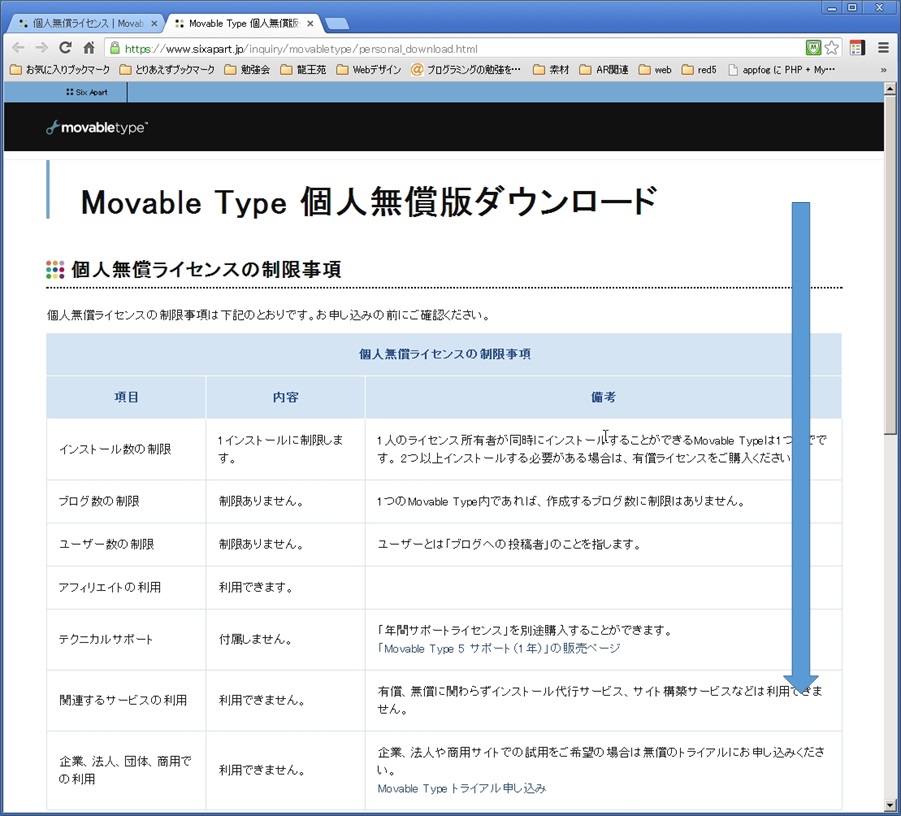Open the 勉強会 bookmark folder
This screenshot has height=816, width=901.
[247, 70]
